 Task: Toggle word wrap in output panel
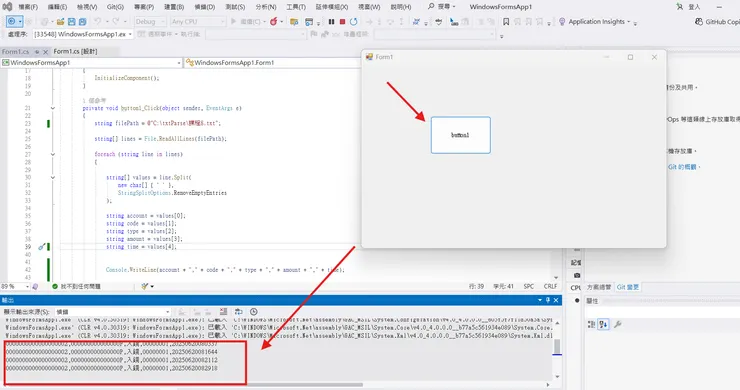(239, 312)
